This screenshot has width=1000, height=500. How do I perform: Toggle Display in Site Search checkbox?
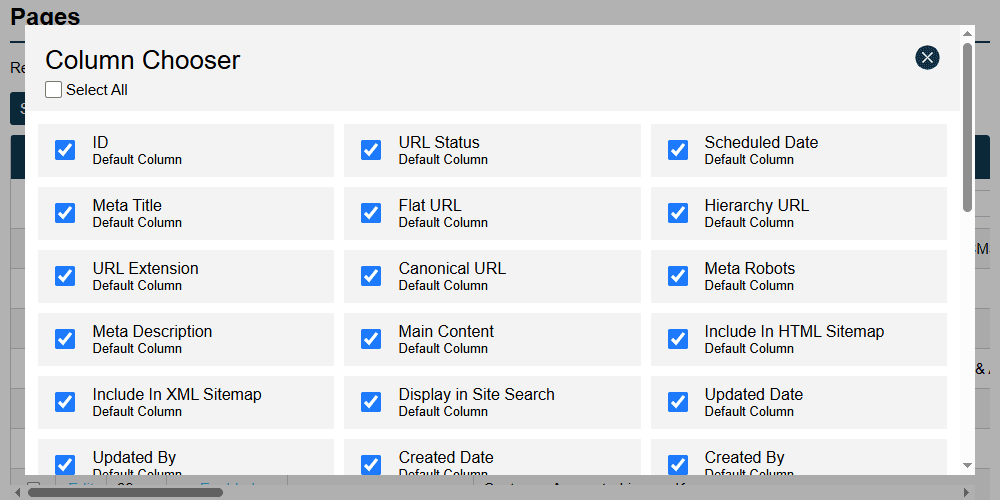pos(371,402)
